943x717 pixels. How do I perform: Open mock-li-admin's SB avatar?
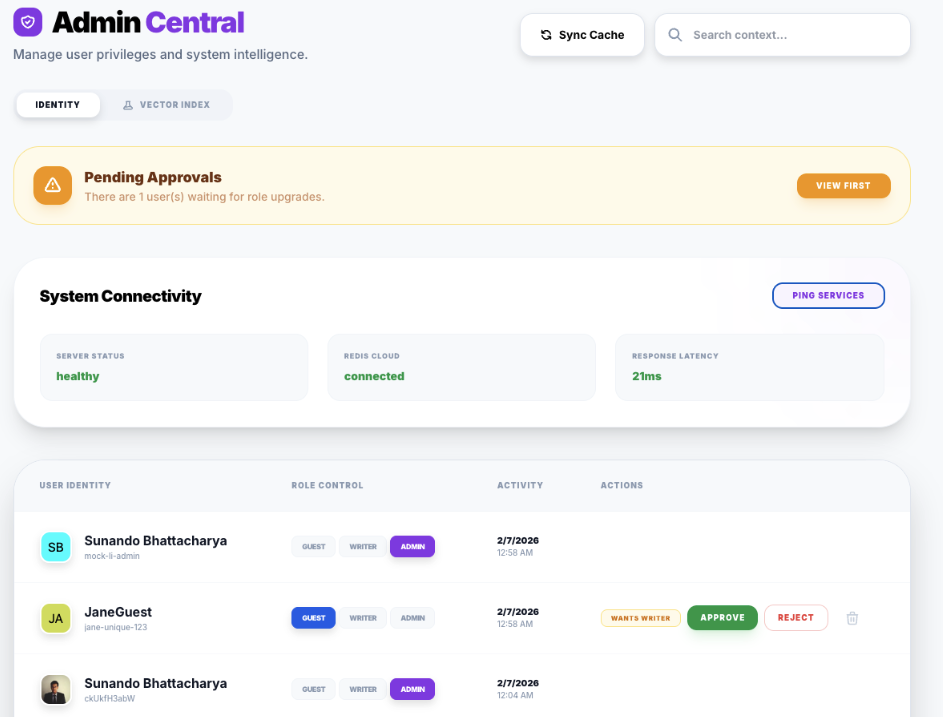(55, 547)
